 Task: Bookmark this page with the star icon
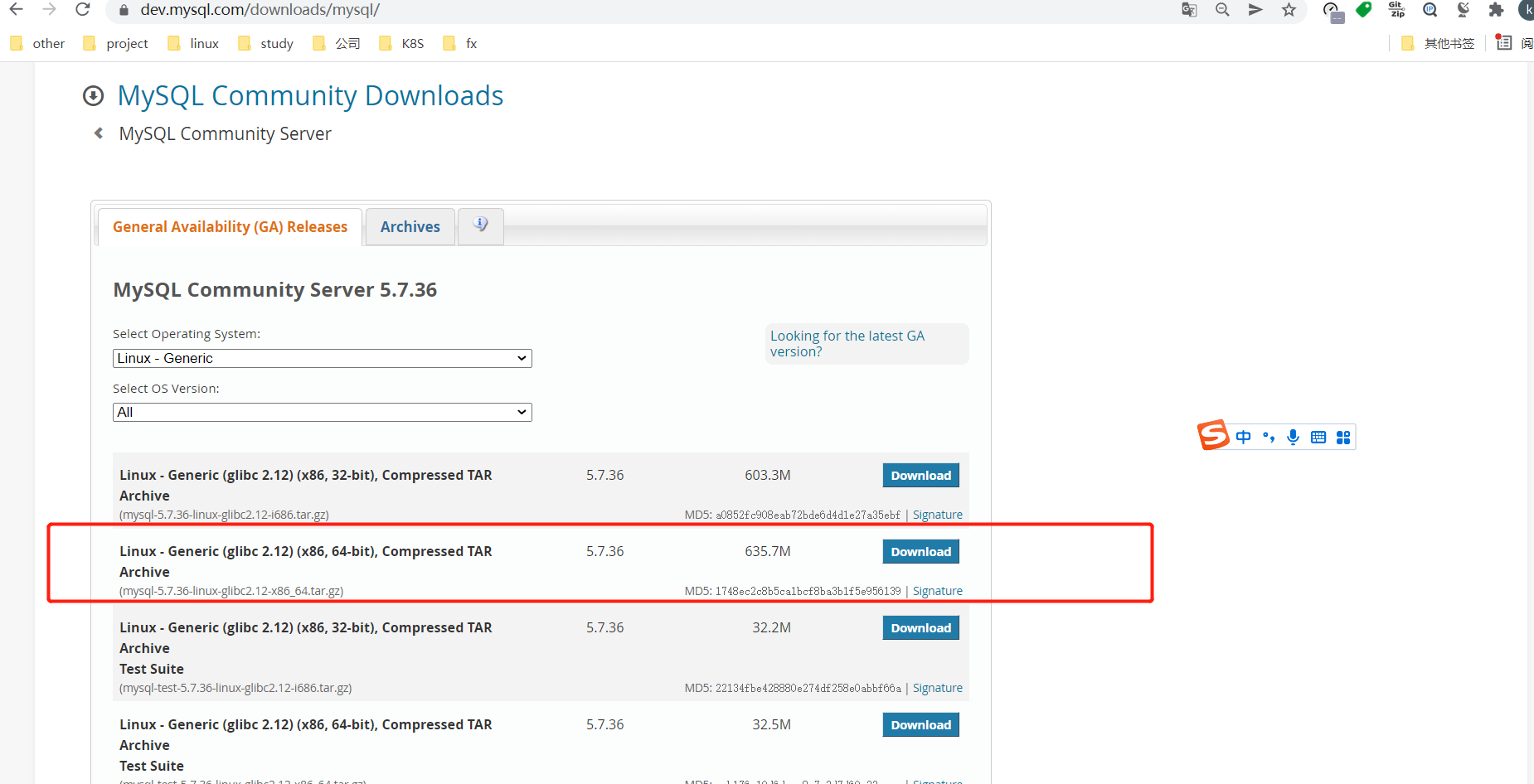tap(1289, 10)
